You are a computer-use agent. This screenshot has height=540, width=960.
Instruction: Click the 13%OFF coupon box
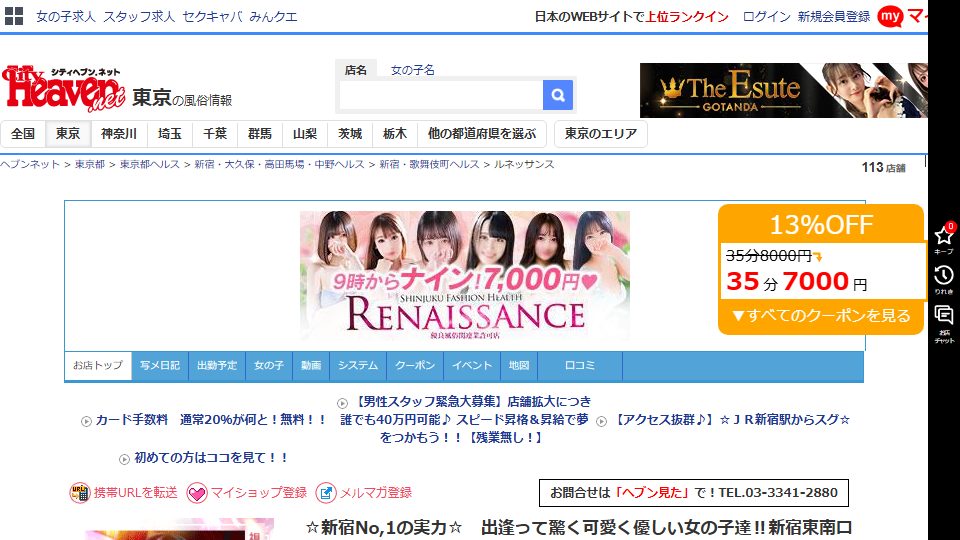tap(821, 269)
